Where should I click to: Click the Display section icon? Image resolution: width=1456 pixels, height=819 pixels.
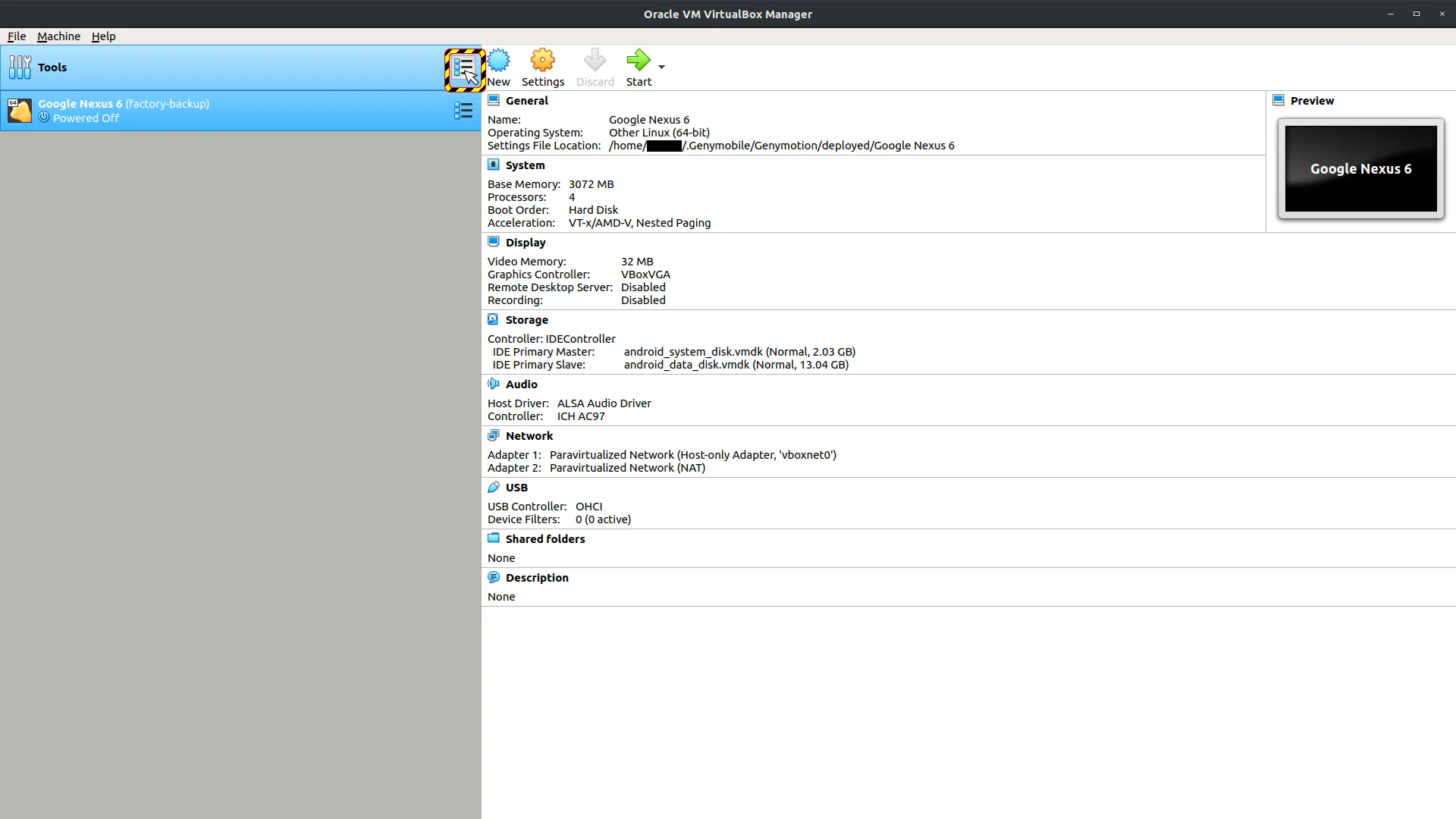[x=494, y=242]
